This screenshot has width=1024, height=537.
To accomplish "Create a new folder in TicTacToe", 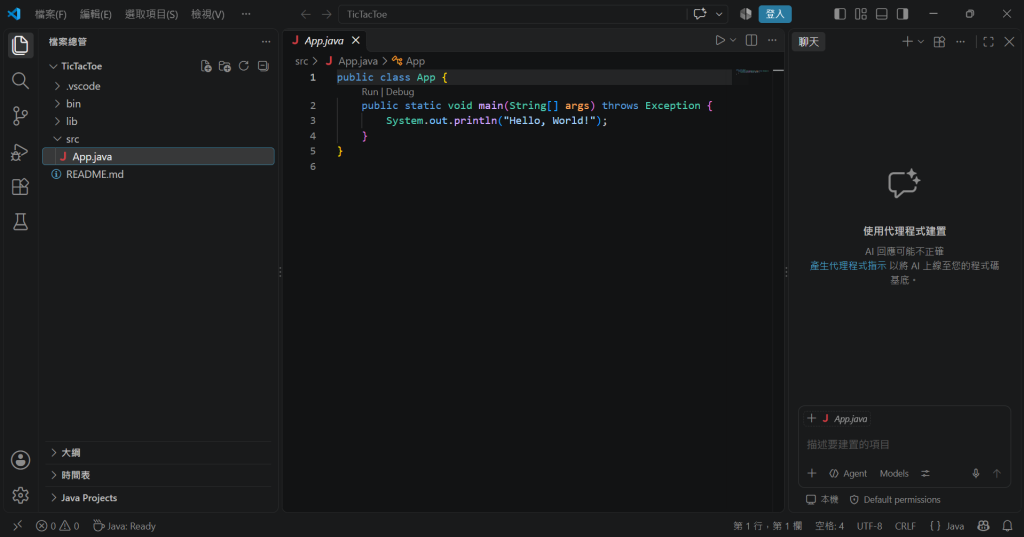I will tap(225, 66).
